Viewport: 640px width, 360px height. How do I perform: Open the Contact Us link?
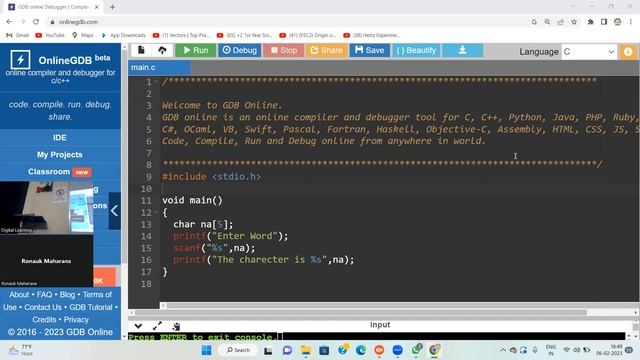click(x=43, y=307)
